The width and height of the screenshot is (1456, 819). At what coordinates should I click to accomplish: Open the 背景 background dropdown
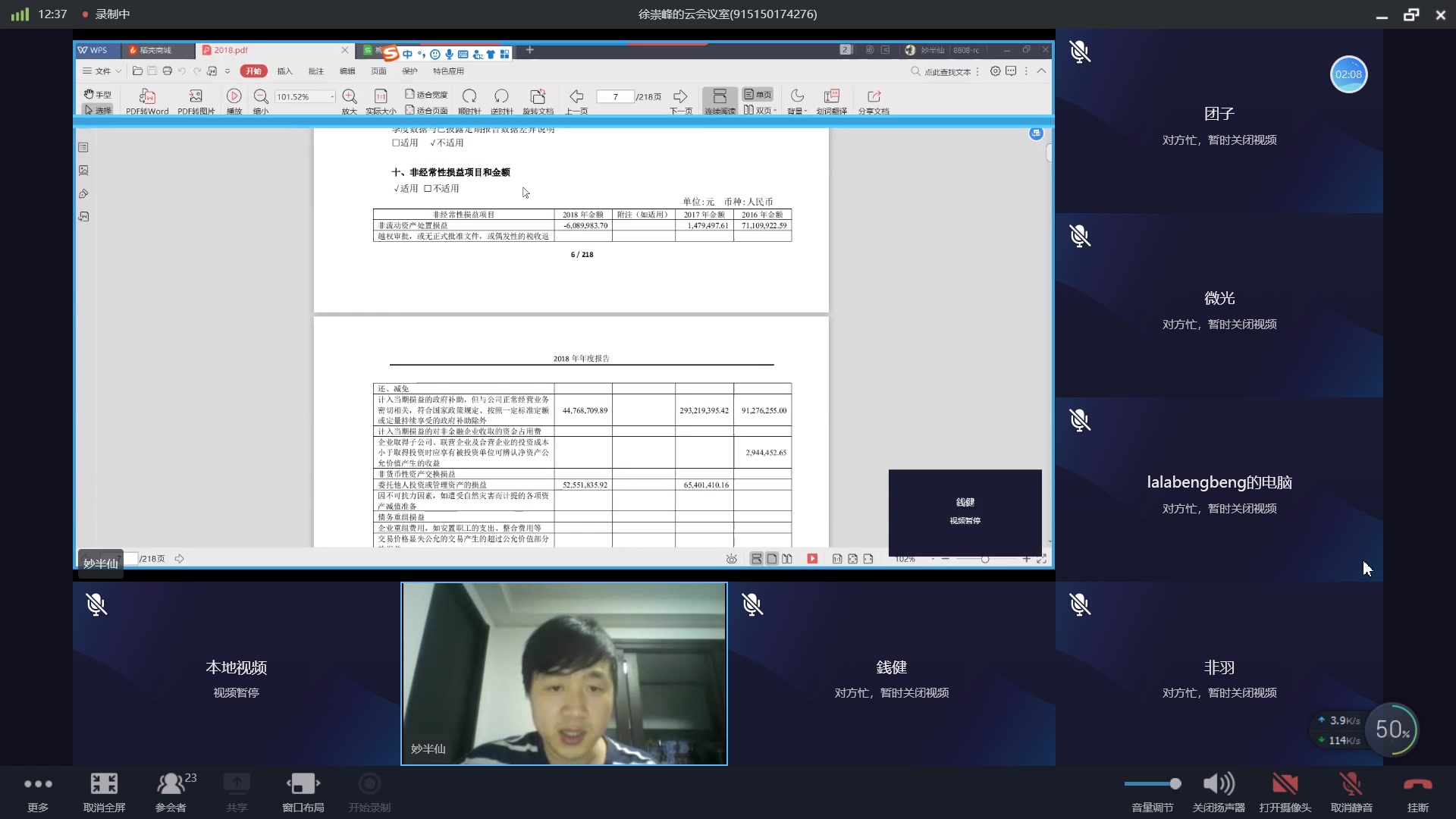click(x=797, y=102)
